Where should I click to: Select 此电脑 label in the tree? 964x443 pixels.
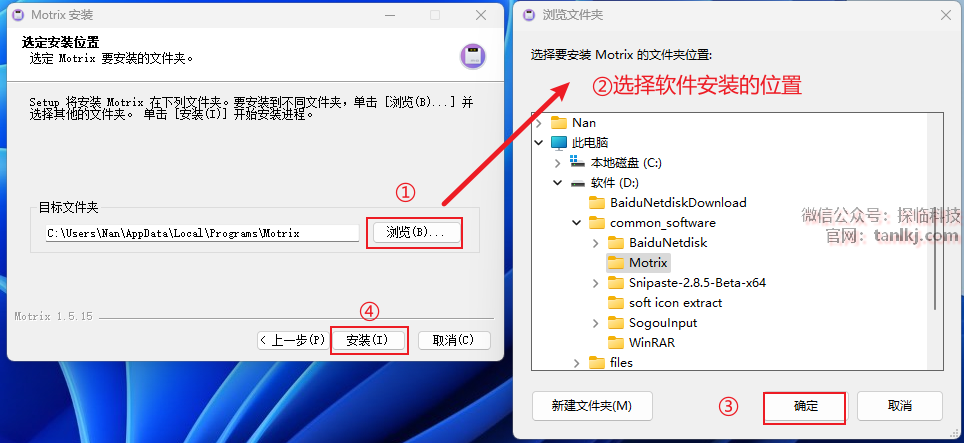tap(590, 143)
